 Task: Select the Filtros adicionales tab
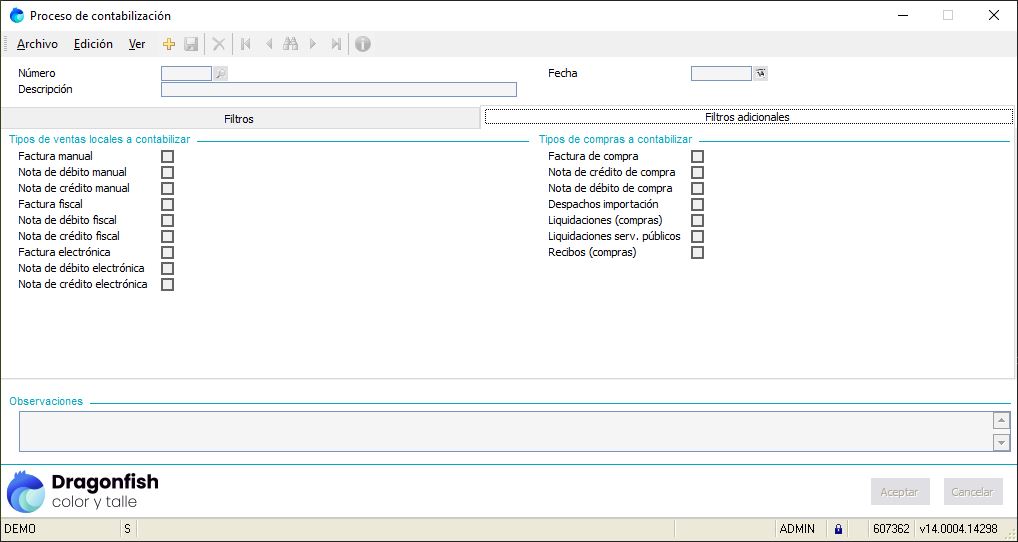(747, 117)
